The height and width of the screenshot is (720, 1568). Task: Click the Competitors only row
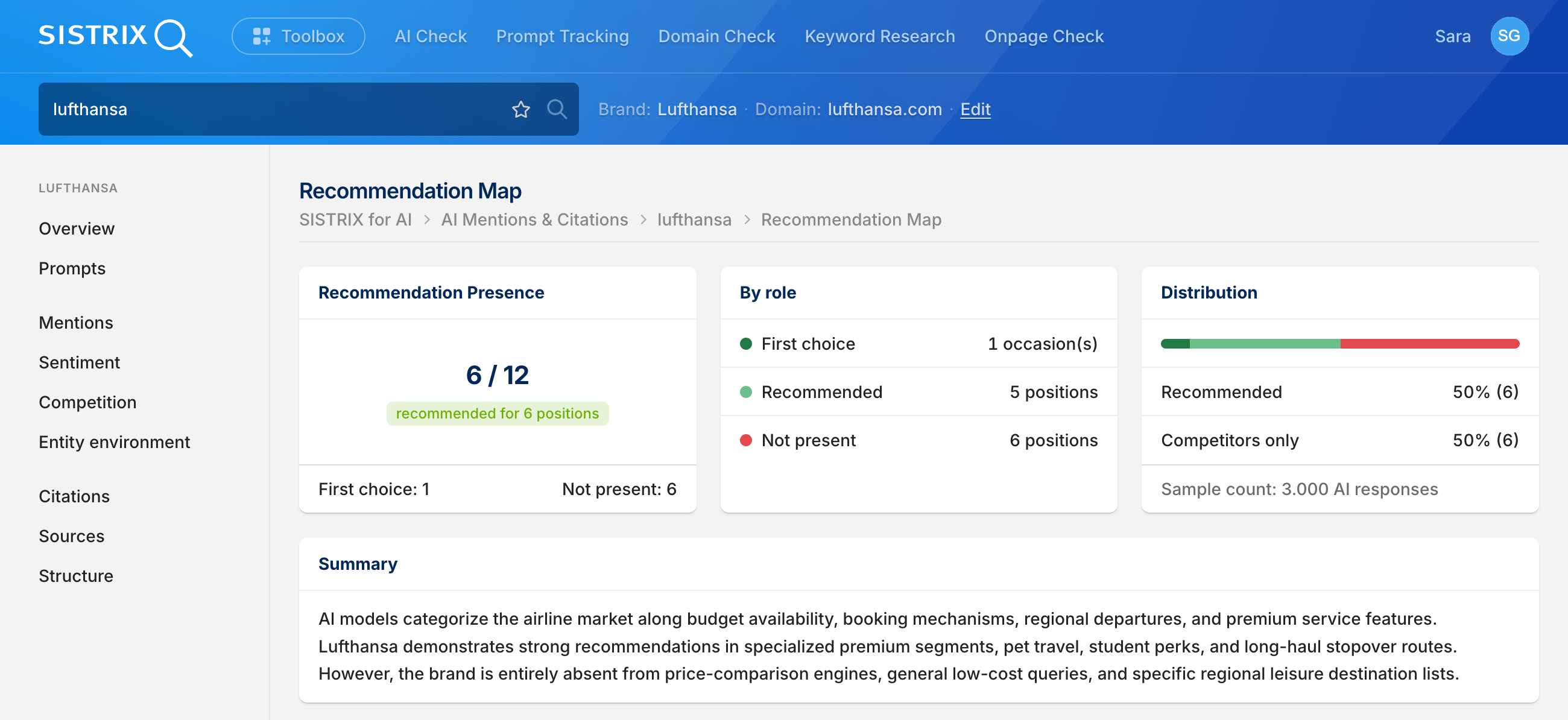[1340, 441]
